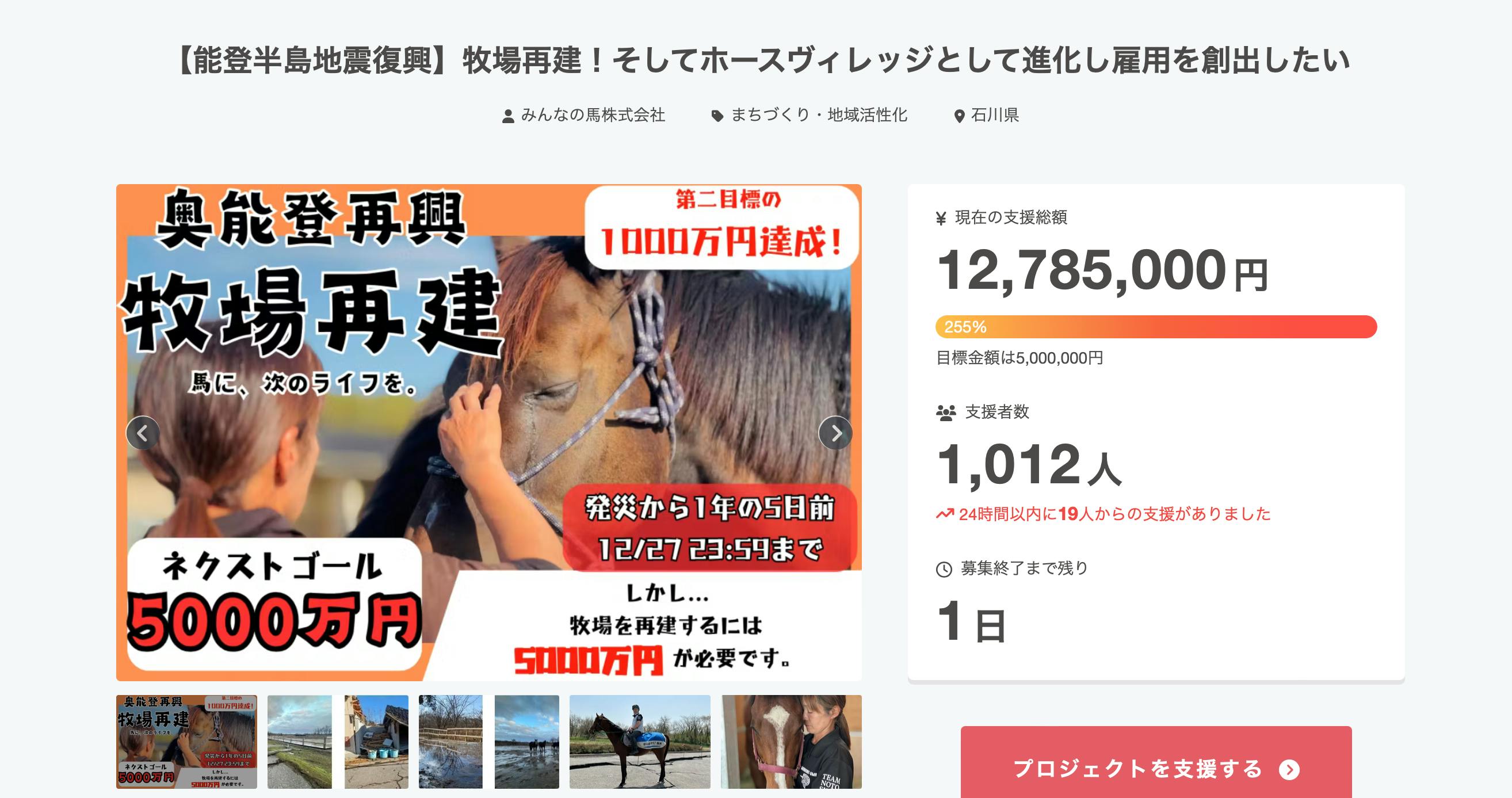Open the 石川県 location link
Image resolution: width=1512 pixels, height=798 pixels.
coord(995,115)
